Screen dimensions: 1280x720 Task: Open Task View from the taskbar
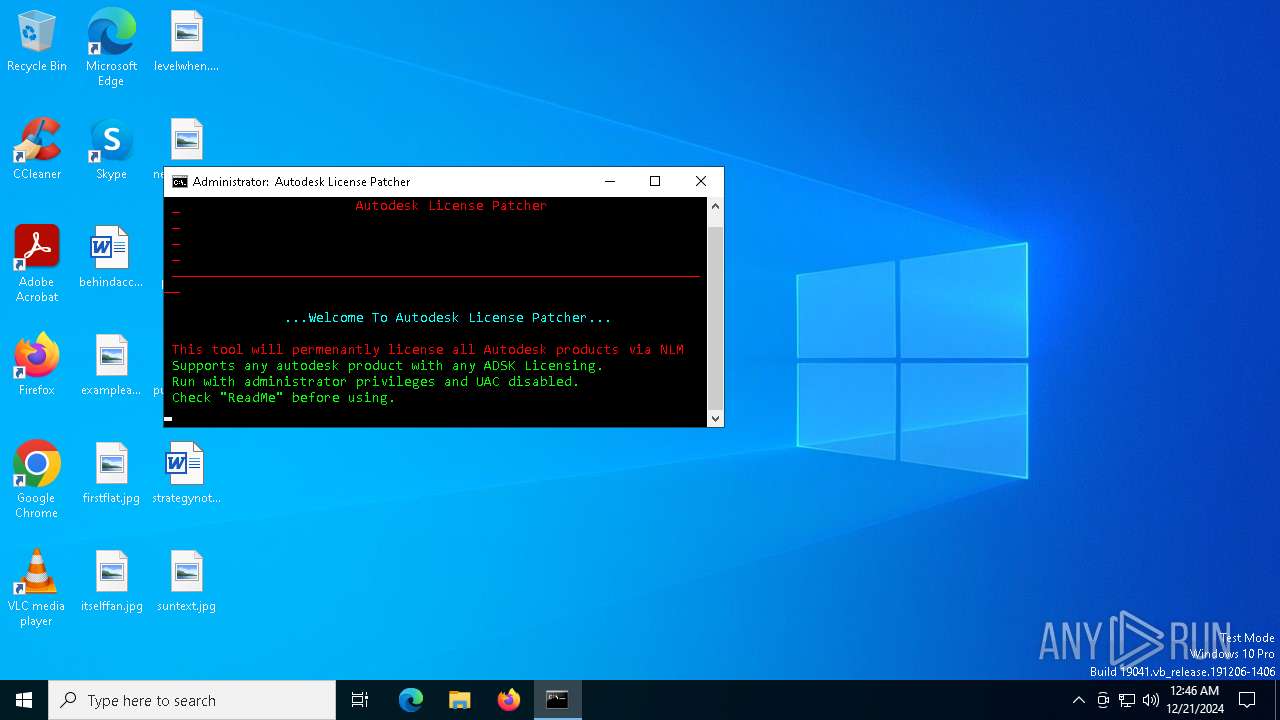360,700
